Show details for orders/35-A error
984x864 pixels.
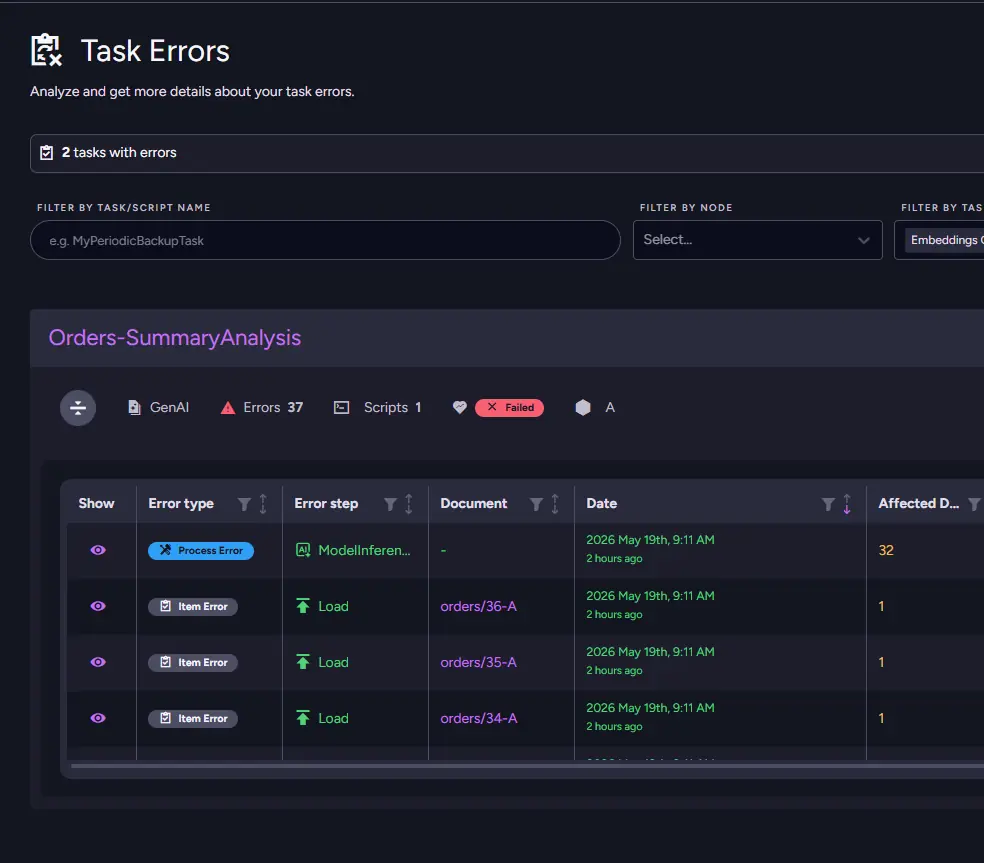[98, 662]
